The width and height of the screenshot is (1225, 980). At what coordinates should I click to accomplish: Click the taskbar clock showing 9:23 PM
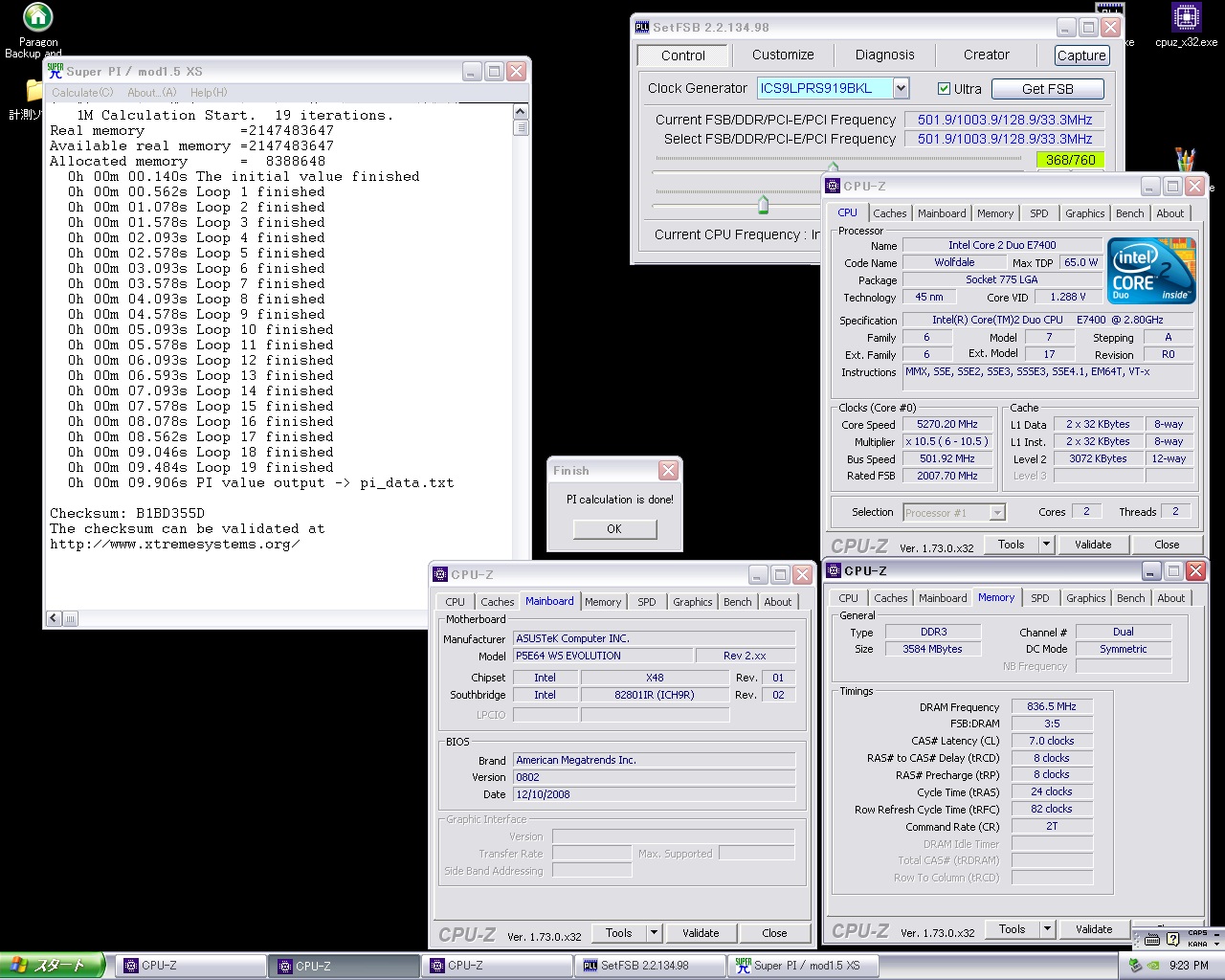[x=1189, y=965]
